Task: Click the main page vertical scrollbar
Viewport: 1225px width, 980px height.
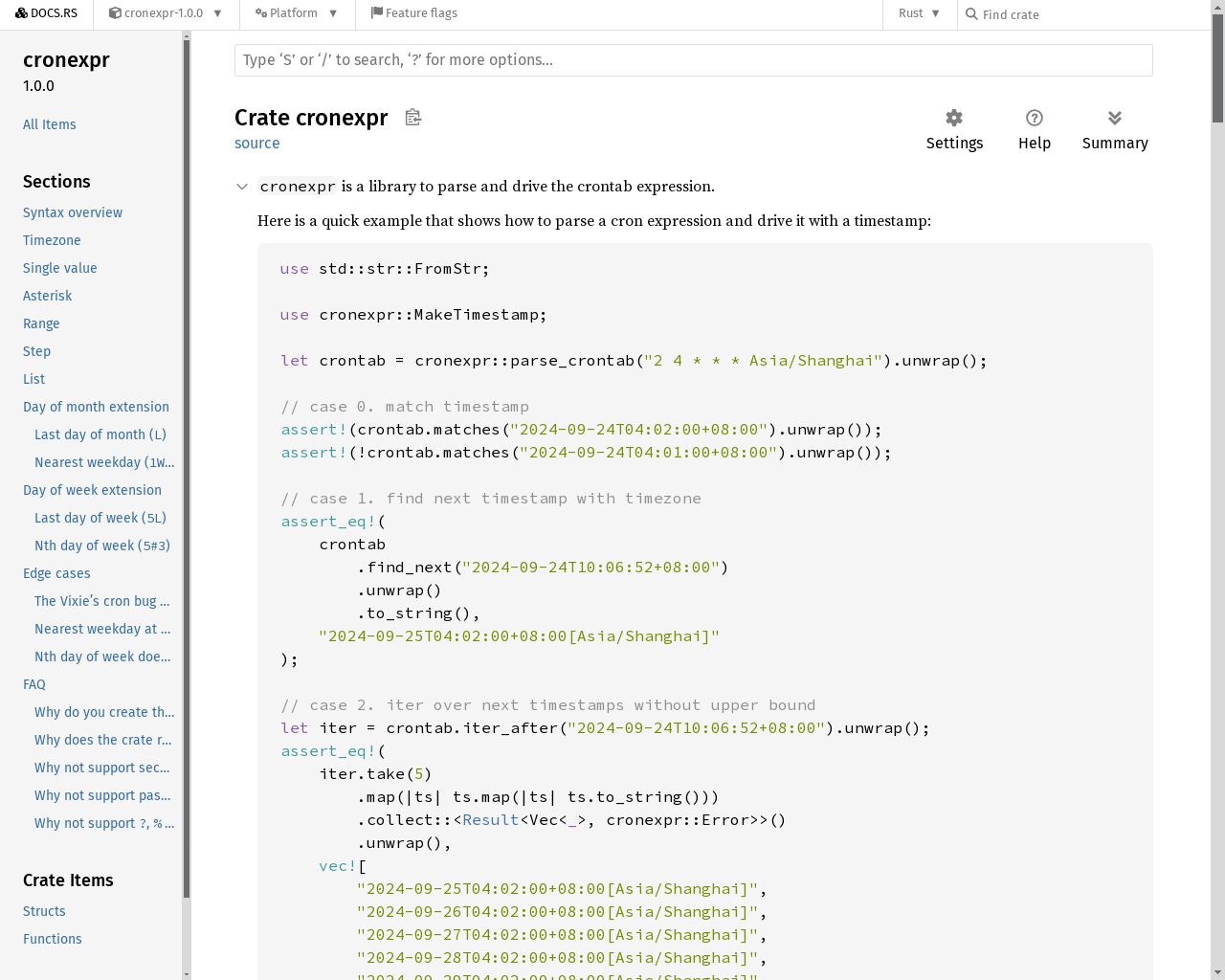Action: (1217, 68)
